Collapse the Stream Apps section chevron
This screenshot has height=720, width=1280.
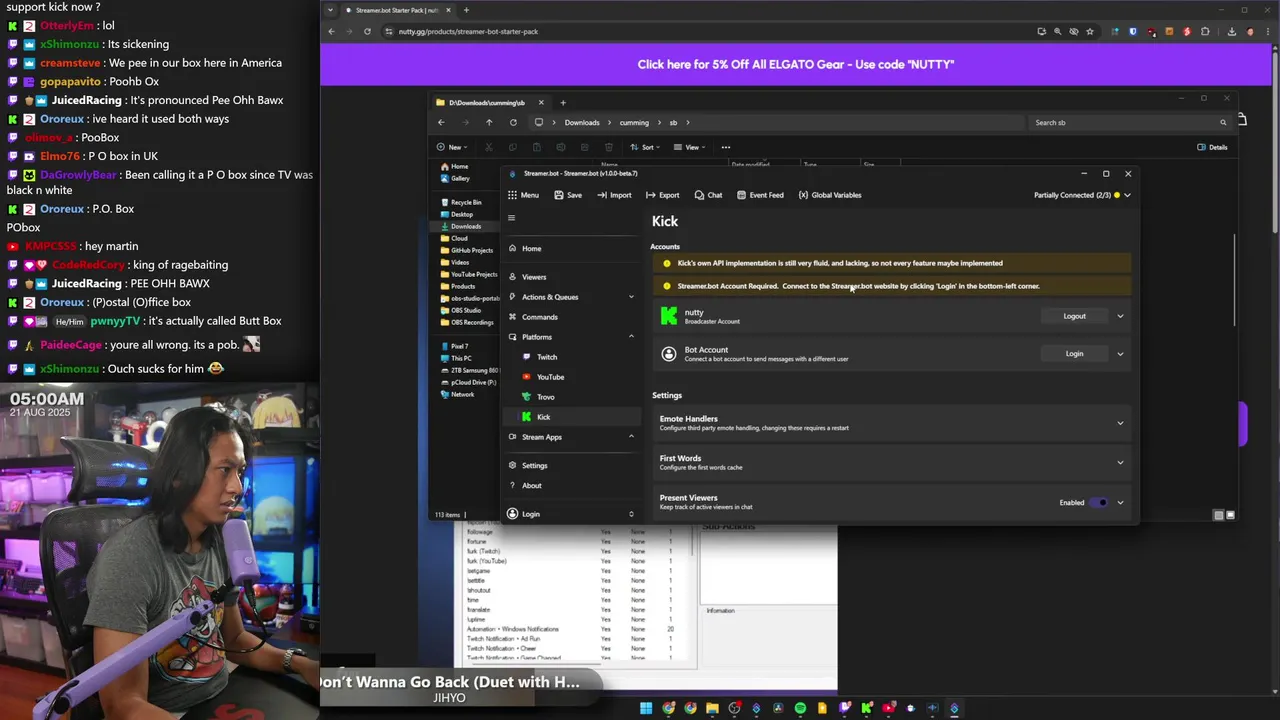pos(631,437)
